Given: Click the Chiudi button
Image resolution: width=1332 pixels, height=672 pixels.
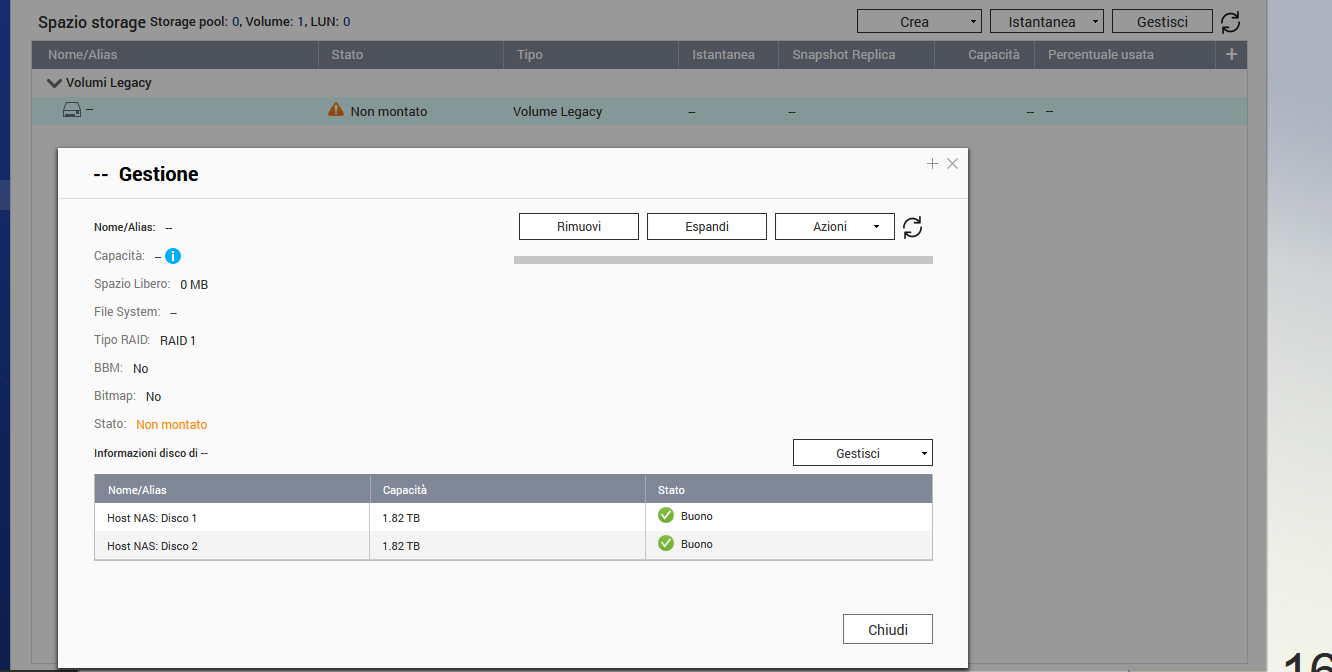Looking at the screenshot, I should tap(887, 630).
